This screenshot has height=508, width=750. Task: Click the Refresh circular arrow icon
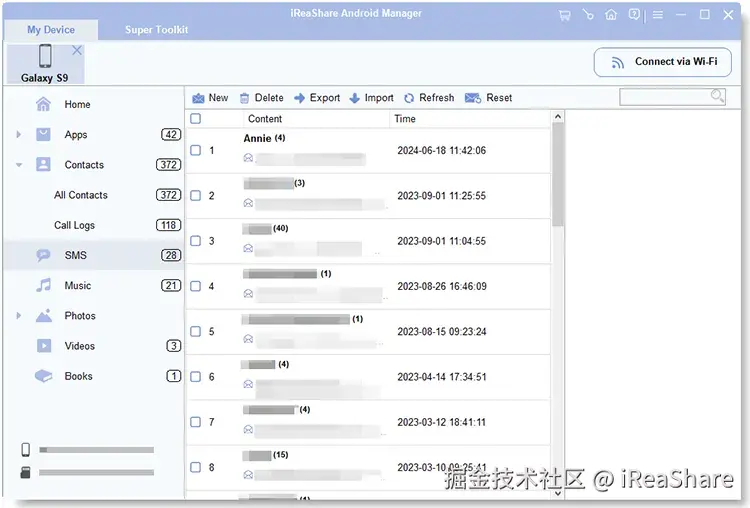click(409, 98)
